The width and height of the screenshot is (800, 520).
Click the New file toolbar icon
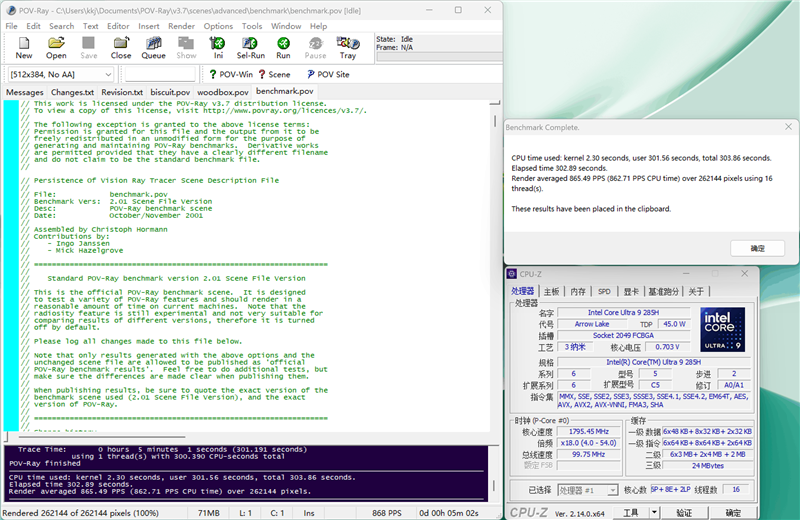click(x=23, y=48)
